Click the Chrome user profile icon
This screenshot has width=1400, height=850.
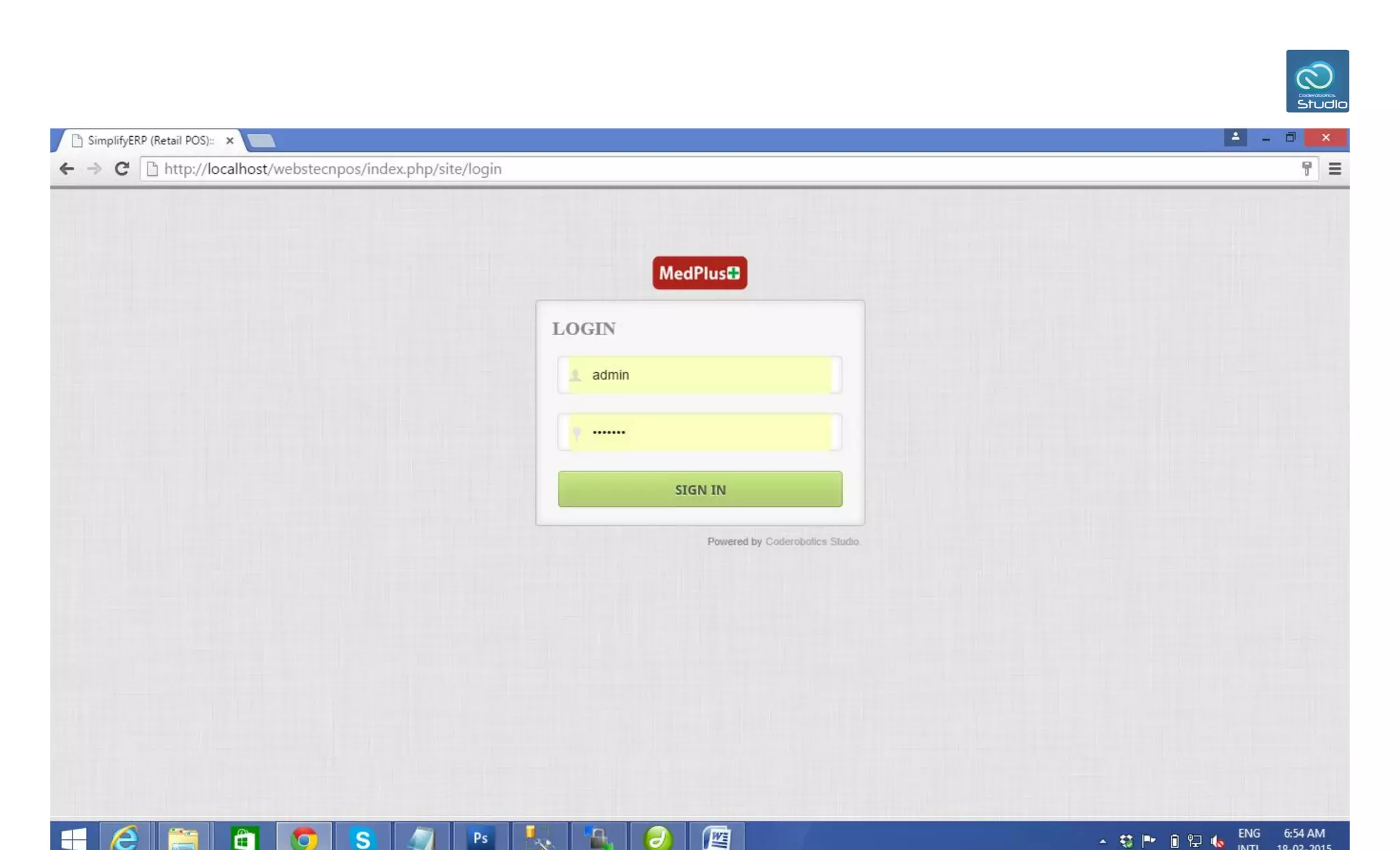[x=1235, y=137]
